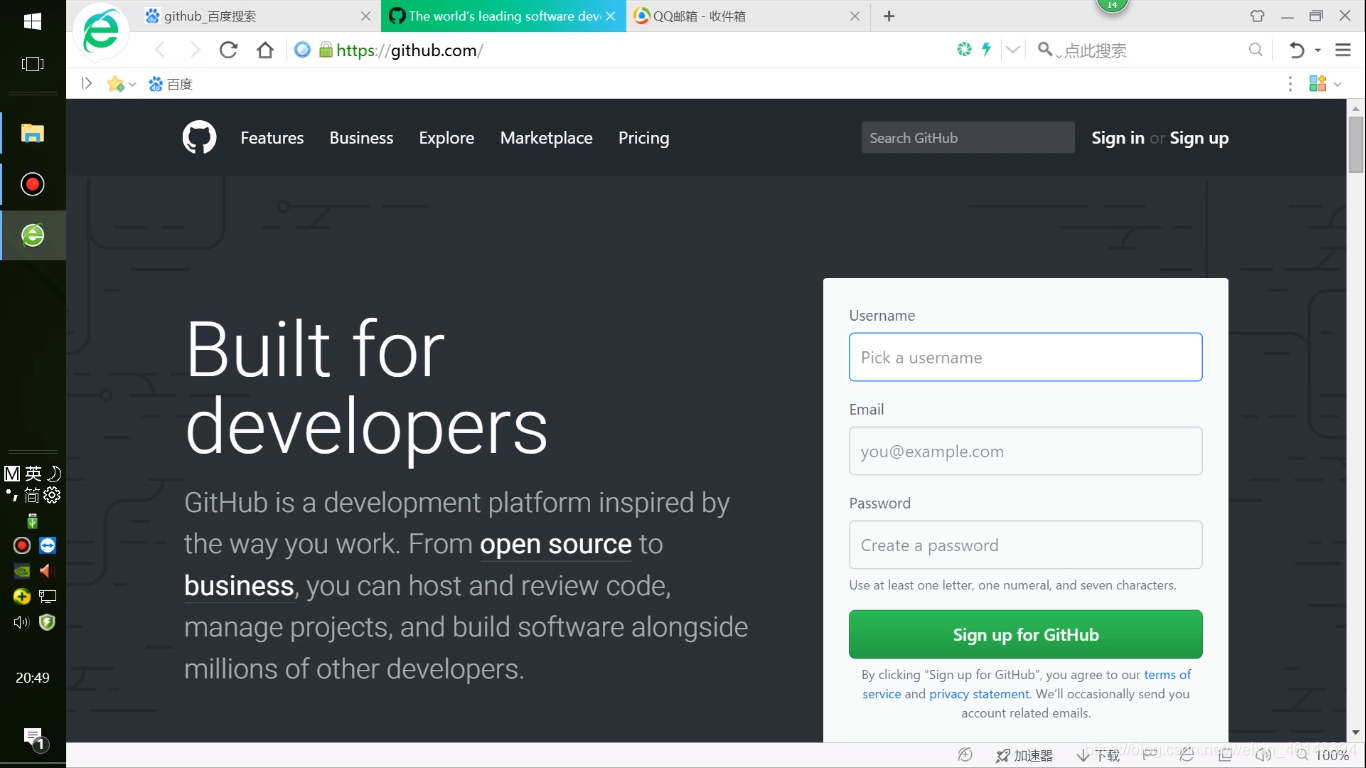
Task: Open the Features menu item
Action: click(x=272, y=138)
